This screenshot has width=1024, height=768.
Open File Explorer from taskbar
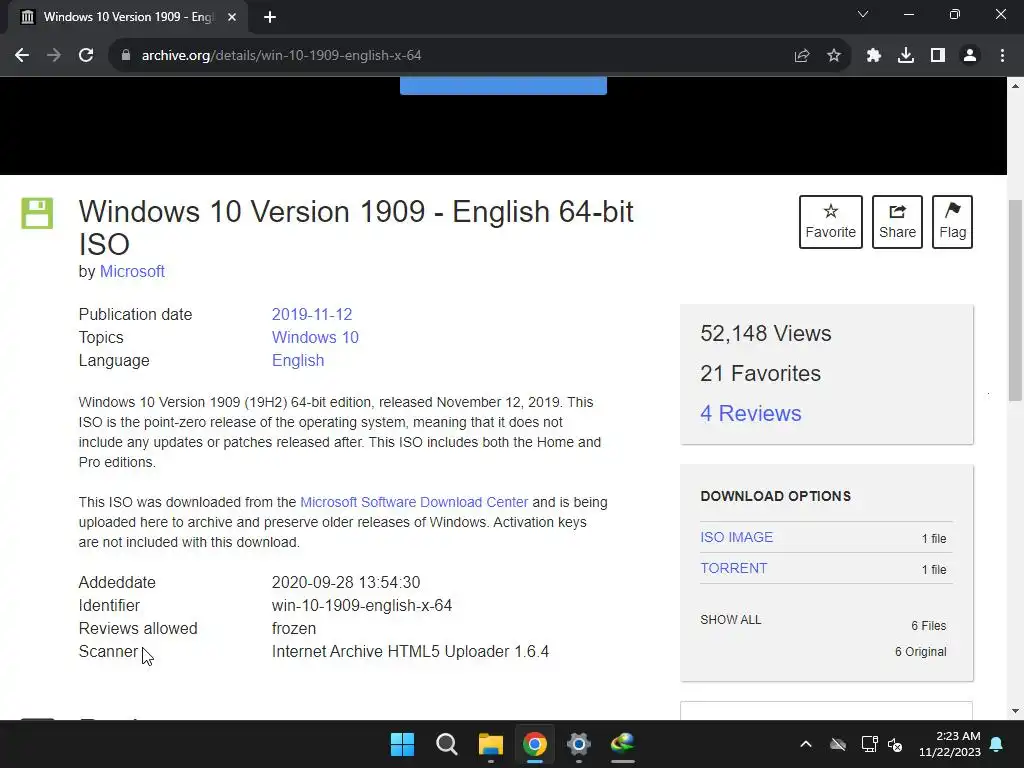[x=490, y=744]
